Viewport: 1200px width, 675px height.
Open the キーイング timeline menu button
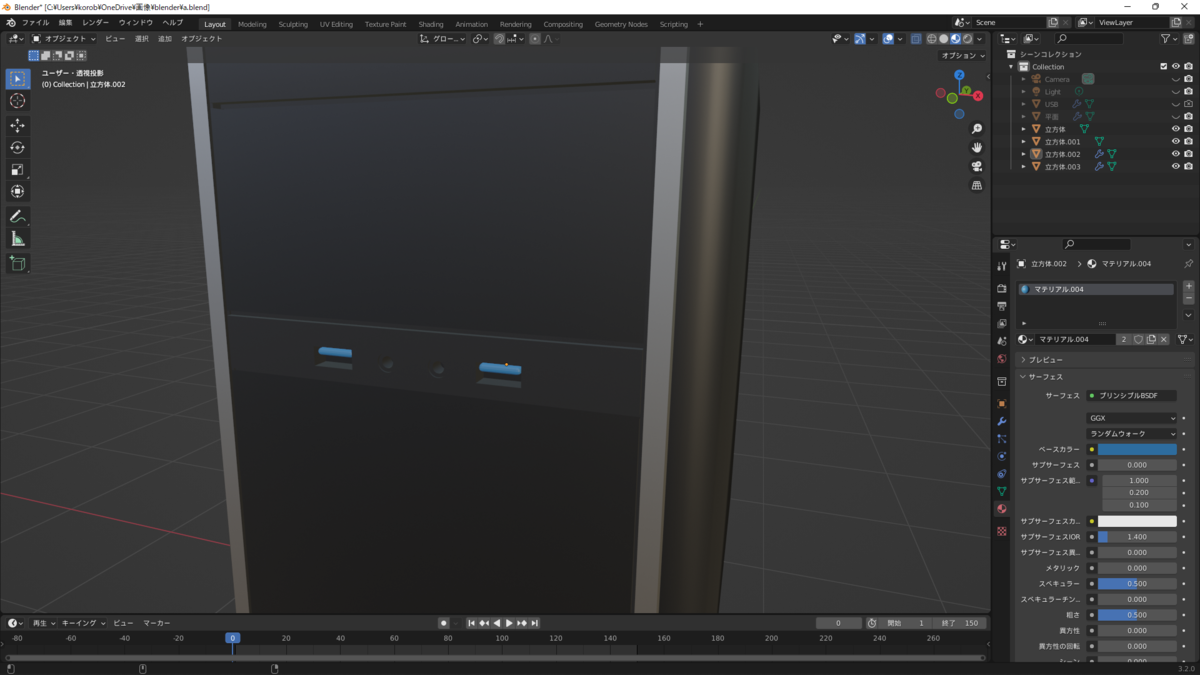point(83,623)
